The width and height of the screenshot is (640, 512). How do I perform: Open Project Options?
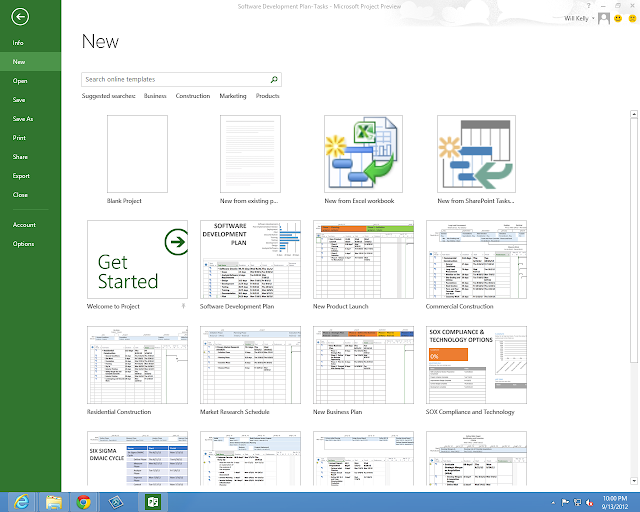click(x=31, y=244)
